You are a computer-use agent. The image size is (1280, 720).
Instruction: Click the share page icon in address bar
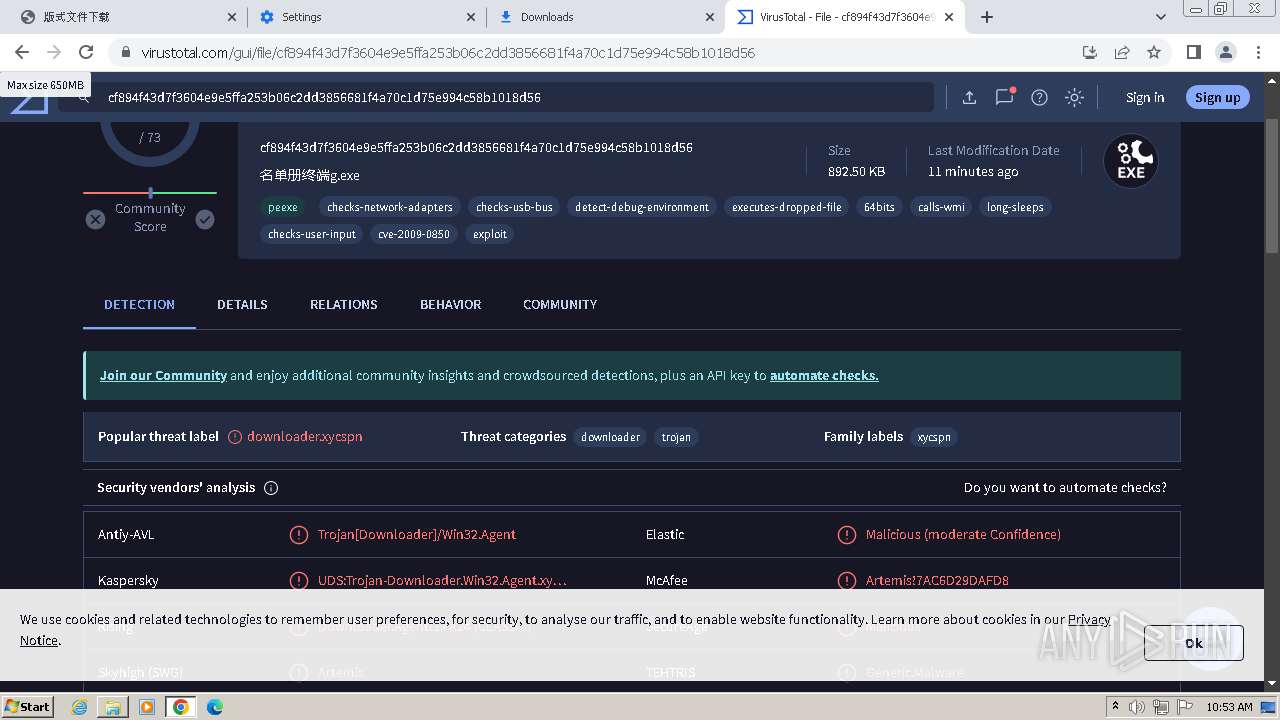(1122, 52)
